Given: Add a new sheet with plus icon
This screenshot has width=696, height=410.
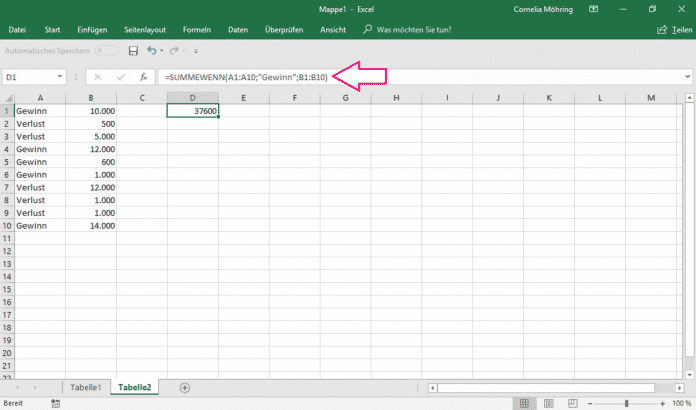Looking at the screenshot, I should (184, 387).
